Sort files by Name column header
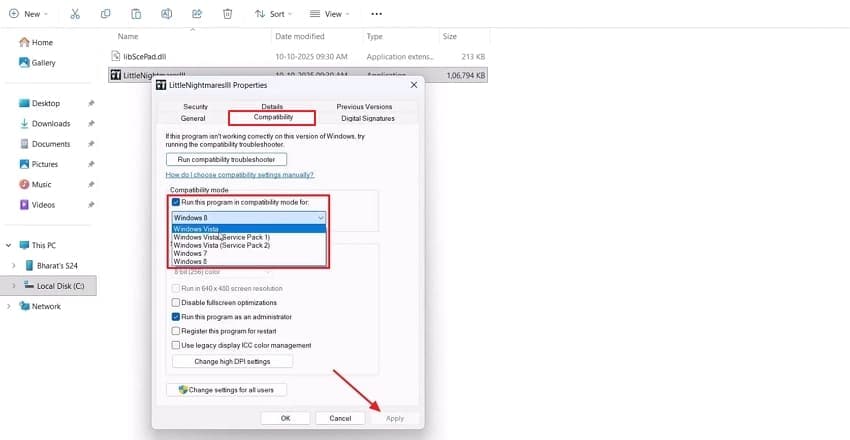This screenshot has height=440, width=850. (128, 36)
